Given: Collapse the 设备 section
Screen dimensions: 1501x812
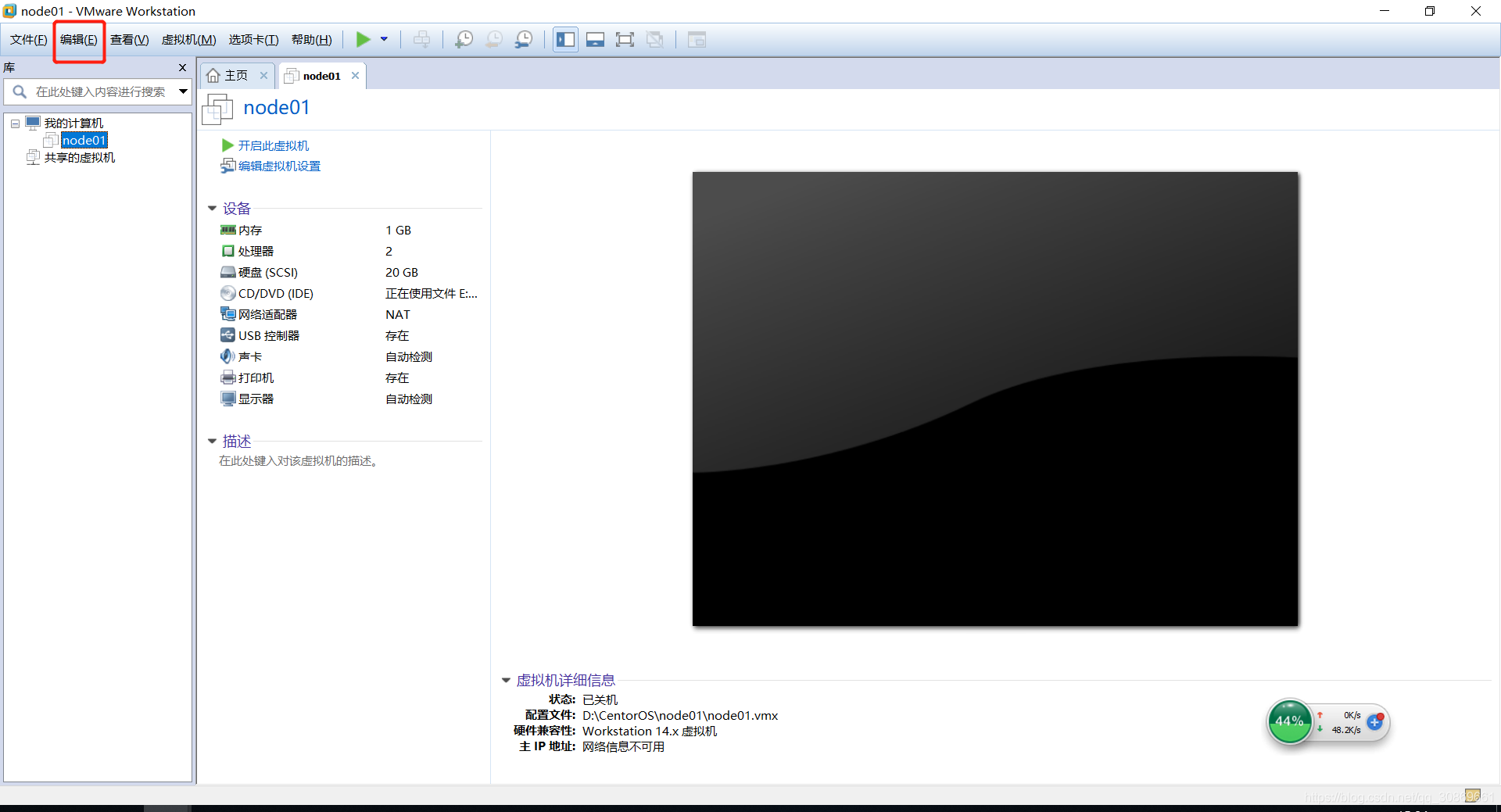Looking at the screenshot, I should (212, 209).
